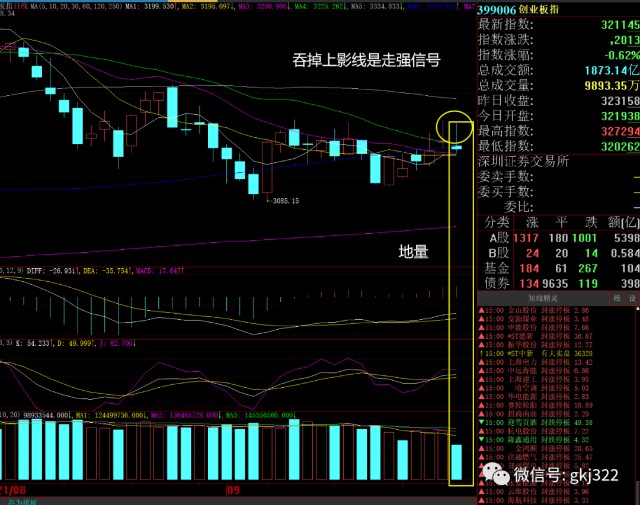The width and height of the screenshot is (640, 505).
Task: Click the 基金 falling count 267
Action: (x=588, y=268)
